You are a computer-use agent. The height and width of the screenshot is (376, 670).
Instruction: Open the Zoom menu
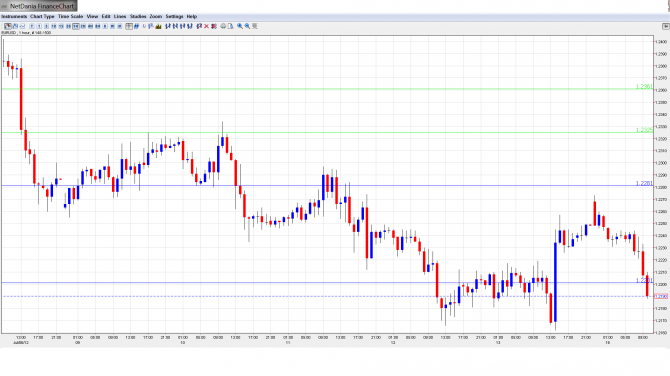click(x=156, y=17)
